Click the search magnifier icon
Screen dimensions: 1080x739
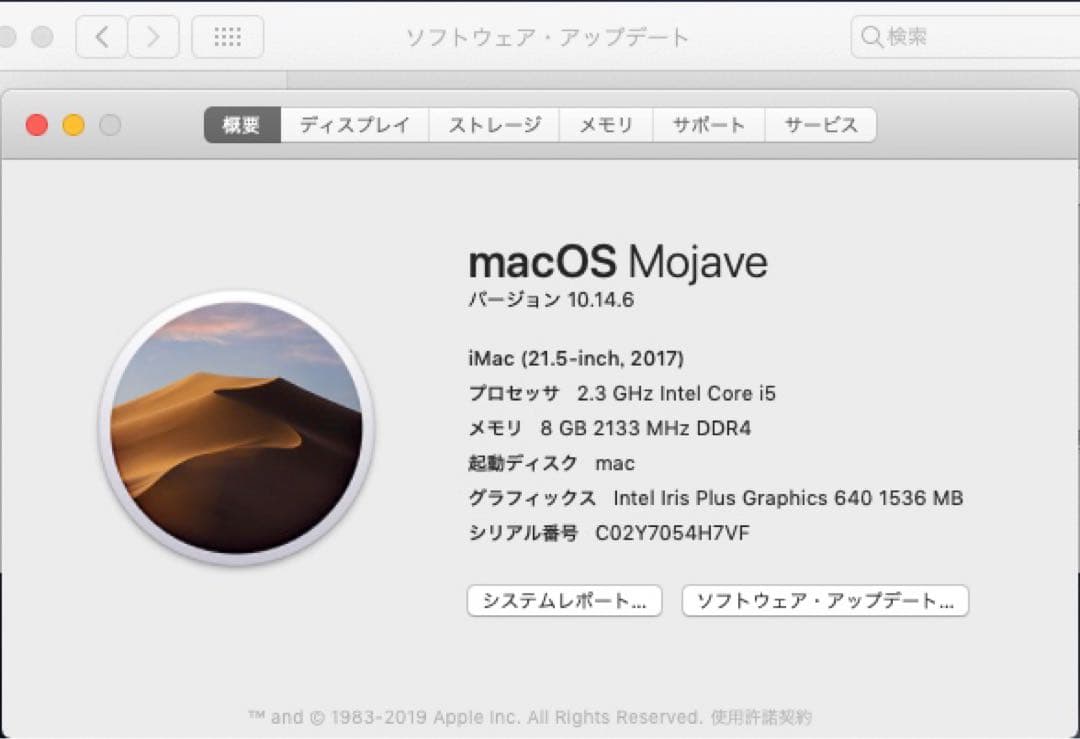(872, 37)
